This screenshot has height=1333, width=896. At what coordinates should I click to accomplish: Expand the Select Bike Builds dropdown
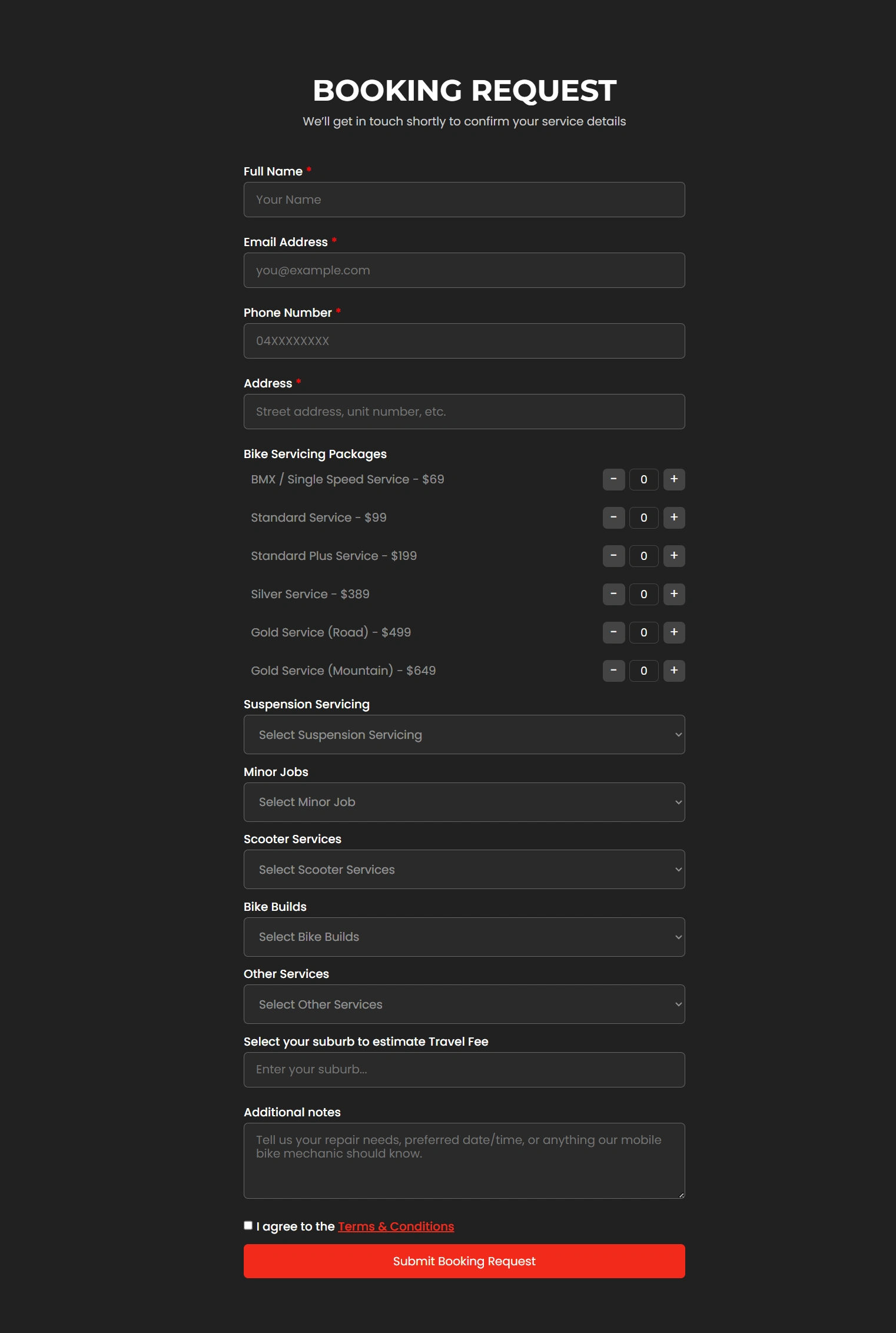tap(464, 937)
